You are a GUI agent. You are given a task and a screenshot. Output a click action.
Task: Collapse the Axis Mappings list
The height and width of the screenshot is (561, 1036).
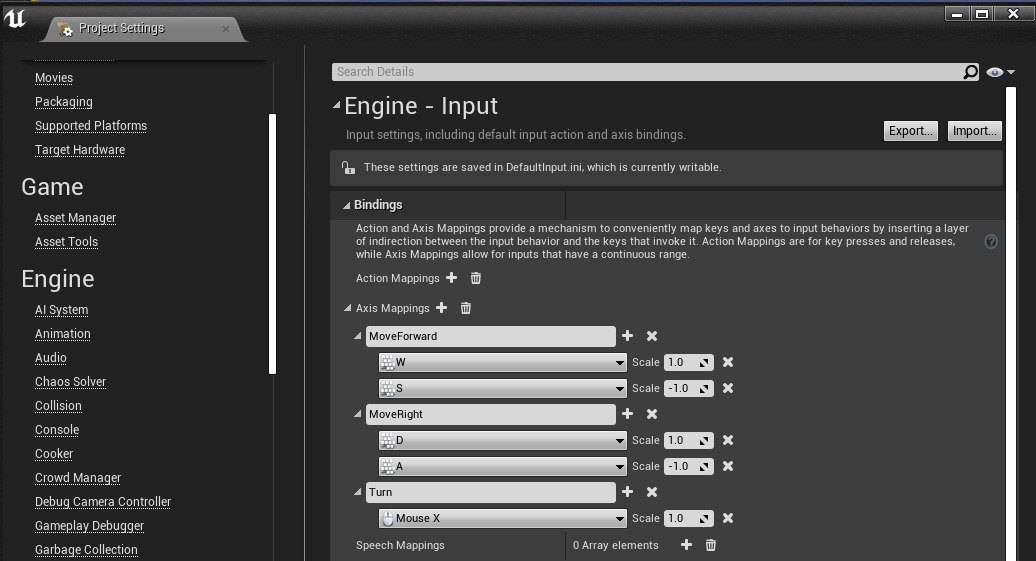(x=348, y=308)
